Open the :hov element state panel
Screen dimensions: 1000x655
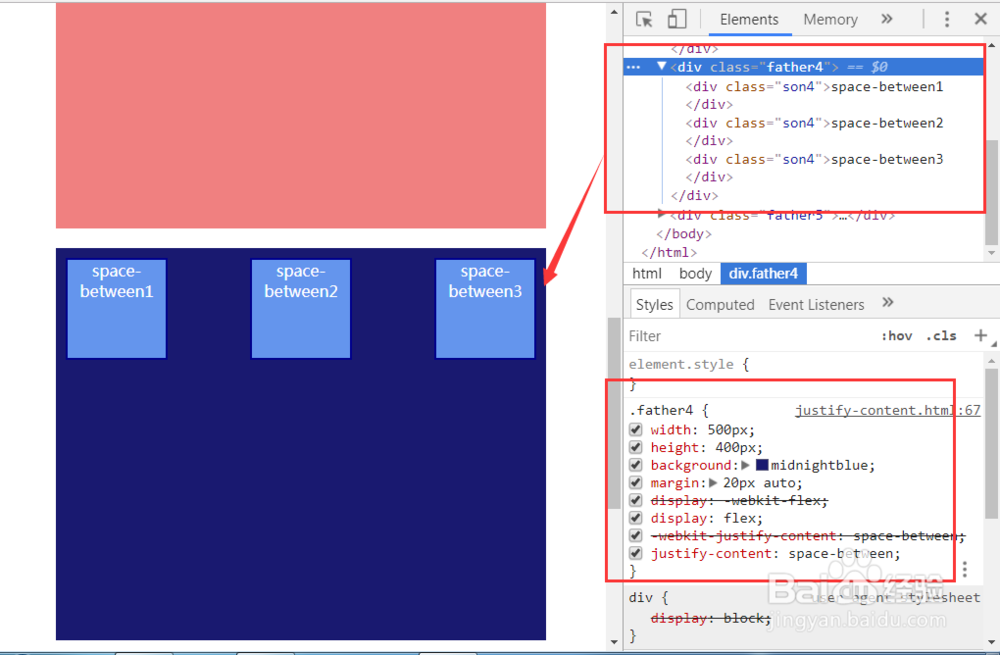pos(897,335)
